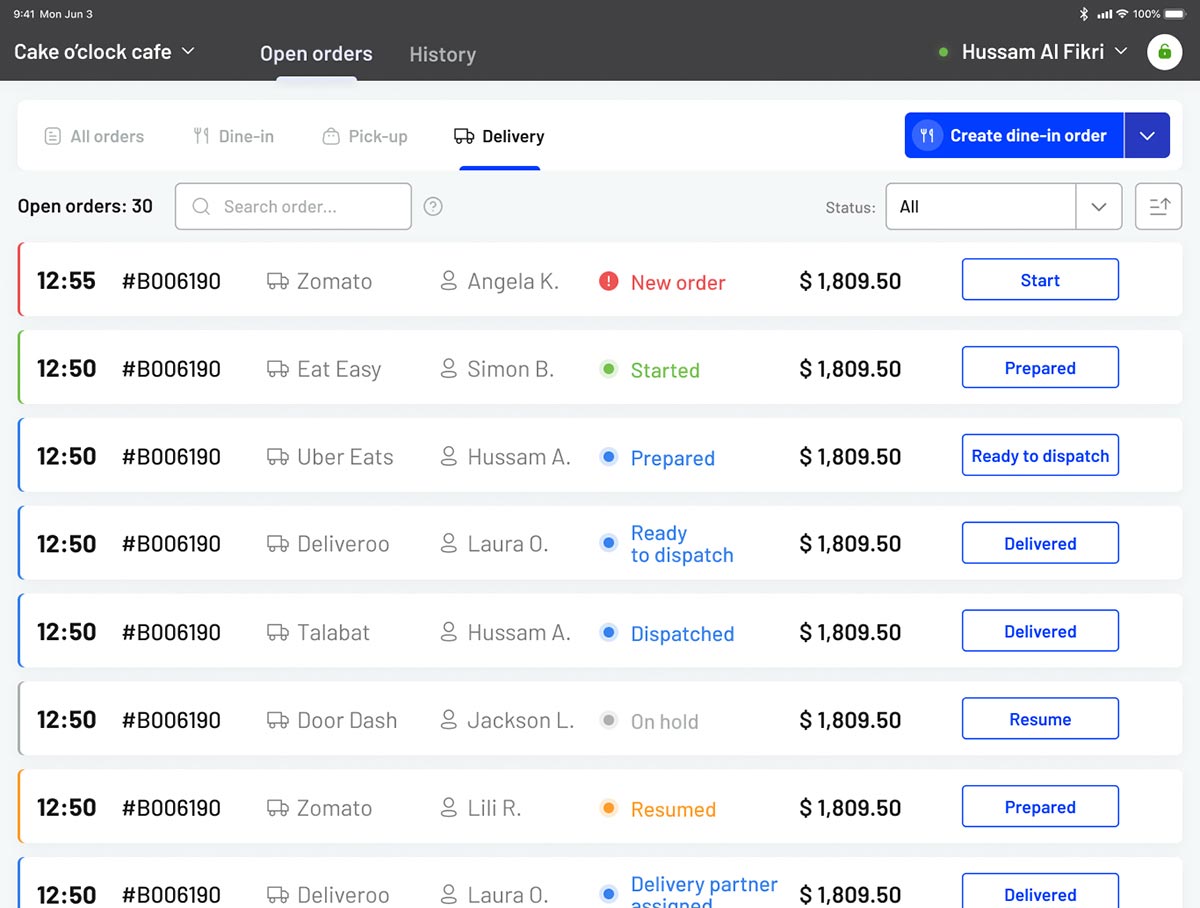Image resolution: width=1200 pixels, height=908 pixels.
Task: Click the red New order alert icon
Action: click(x=608, y=282)
